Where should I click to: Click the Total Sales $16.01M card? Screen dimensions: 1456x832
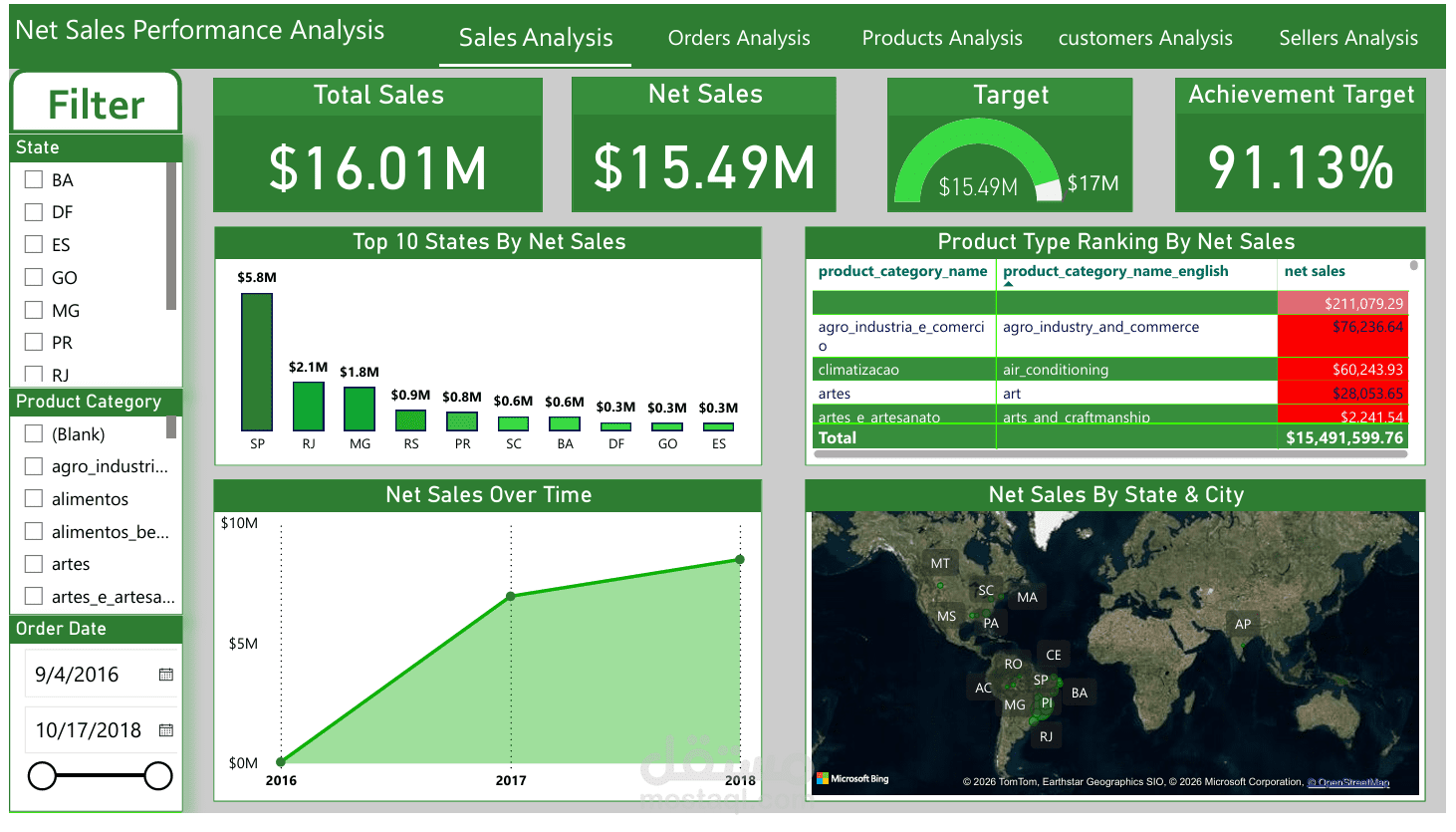pyautogui.click(x=378, y=144)
